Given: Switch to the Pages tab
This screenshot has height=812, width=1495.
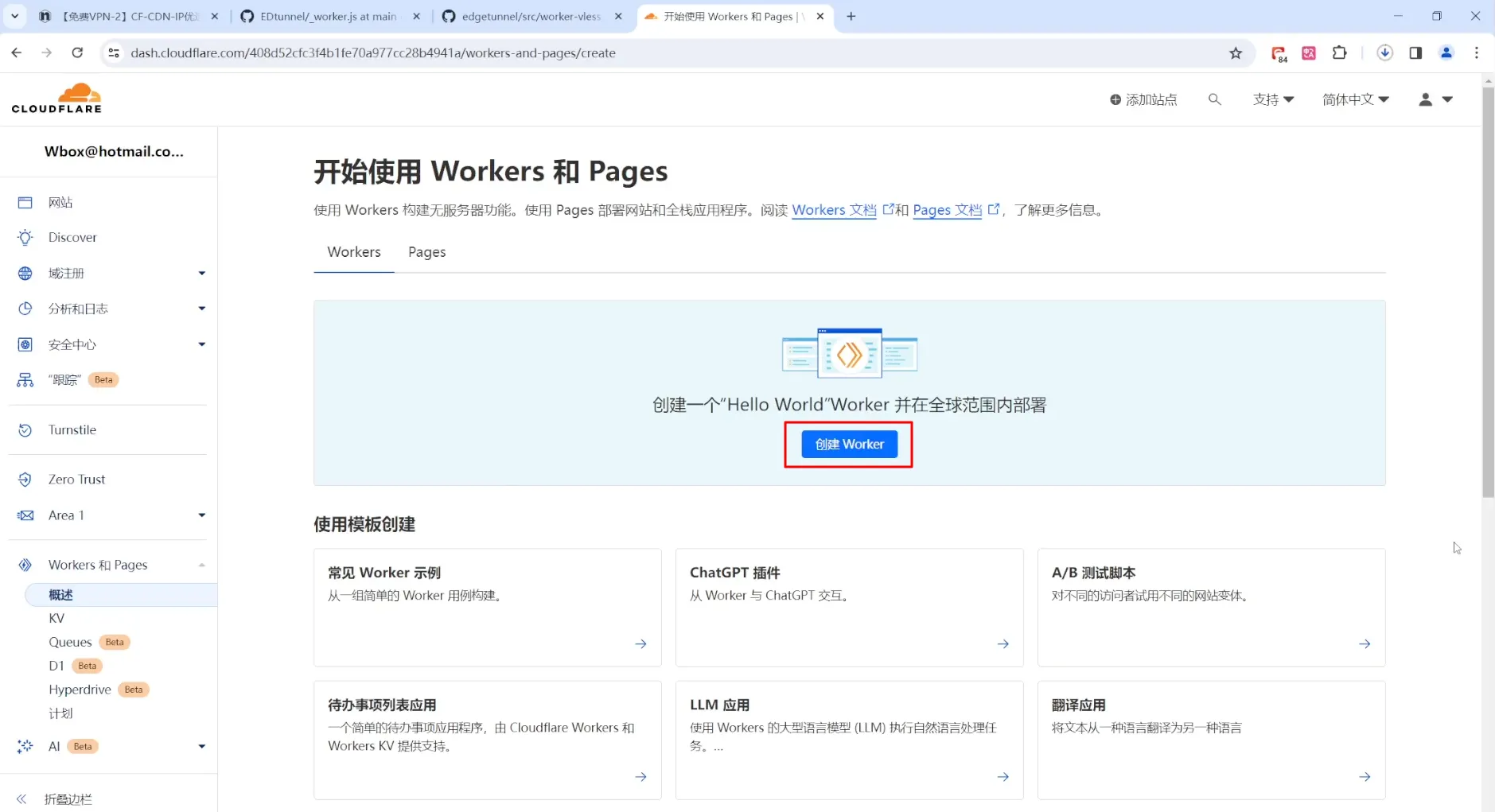Looking at the screenshot, I should [427, 252].
